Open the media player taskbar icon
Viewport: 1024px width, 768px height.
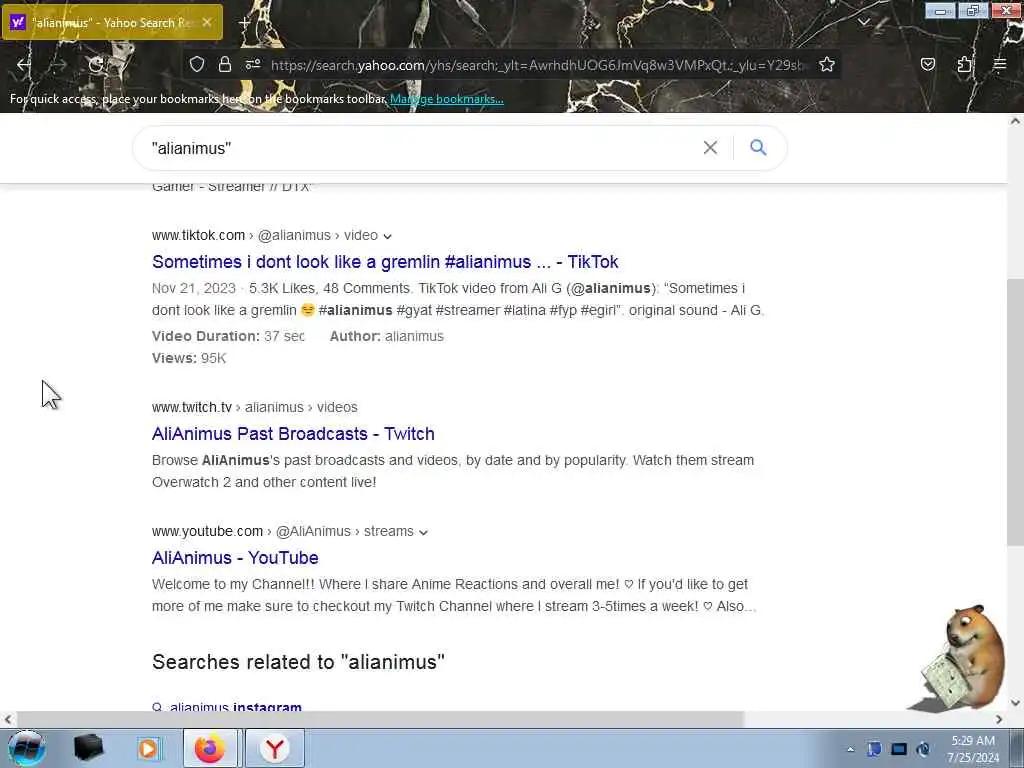pyautogui.click(x=148, y=748)
